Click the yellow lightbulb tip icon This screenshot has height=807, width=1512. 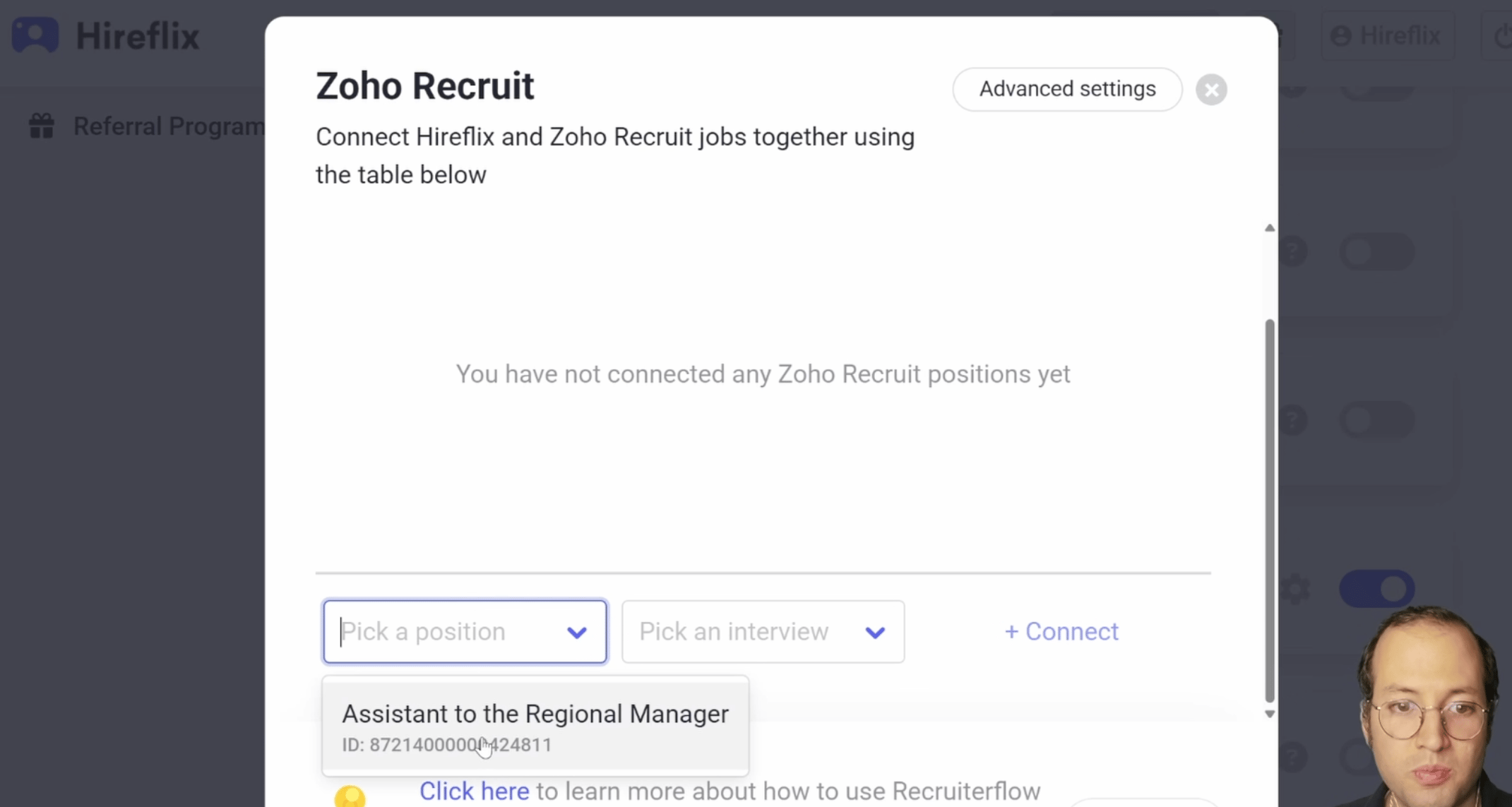tap(350, 796)
